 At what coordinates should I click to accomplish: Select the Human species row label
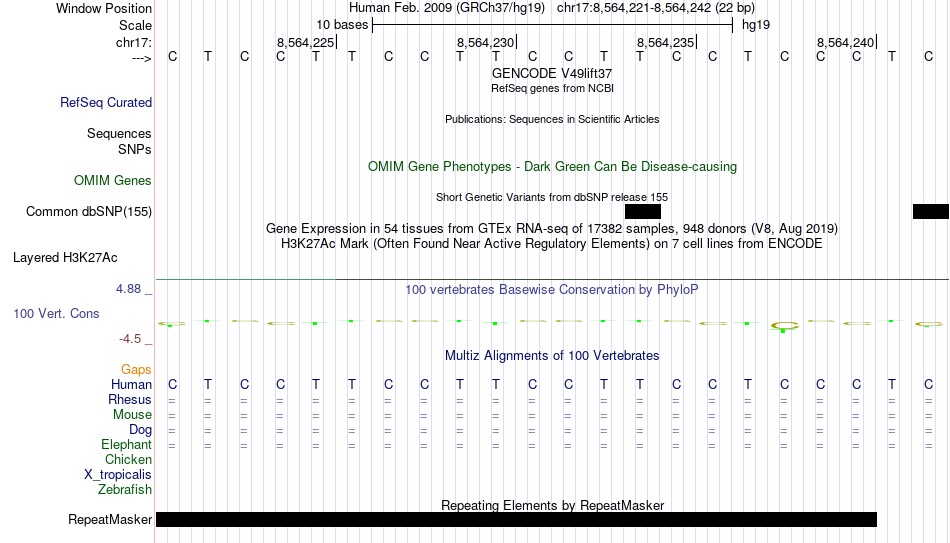131,385
